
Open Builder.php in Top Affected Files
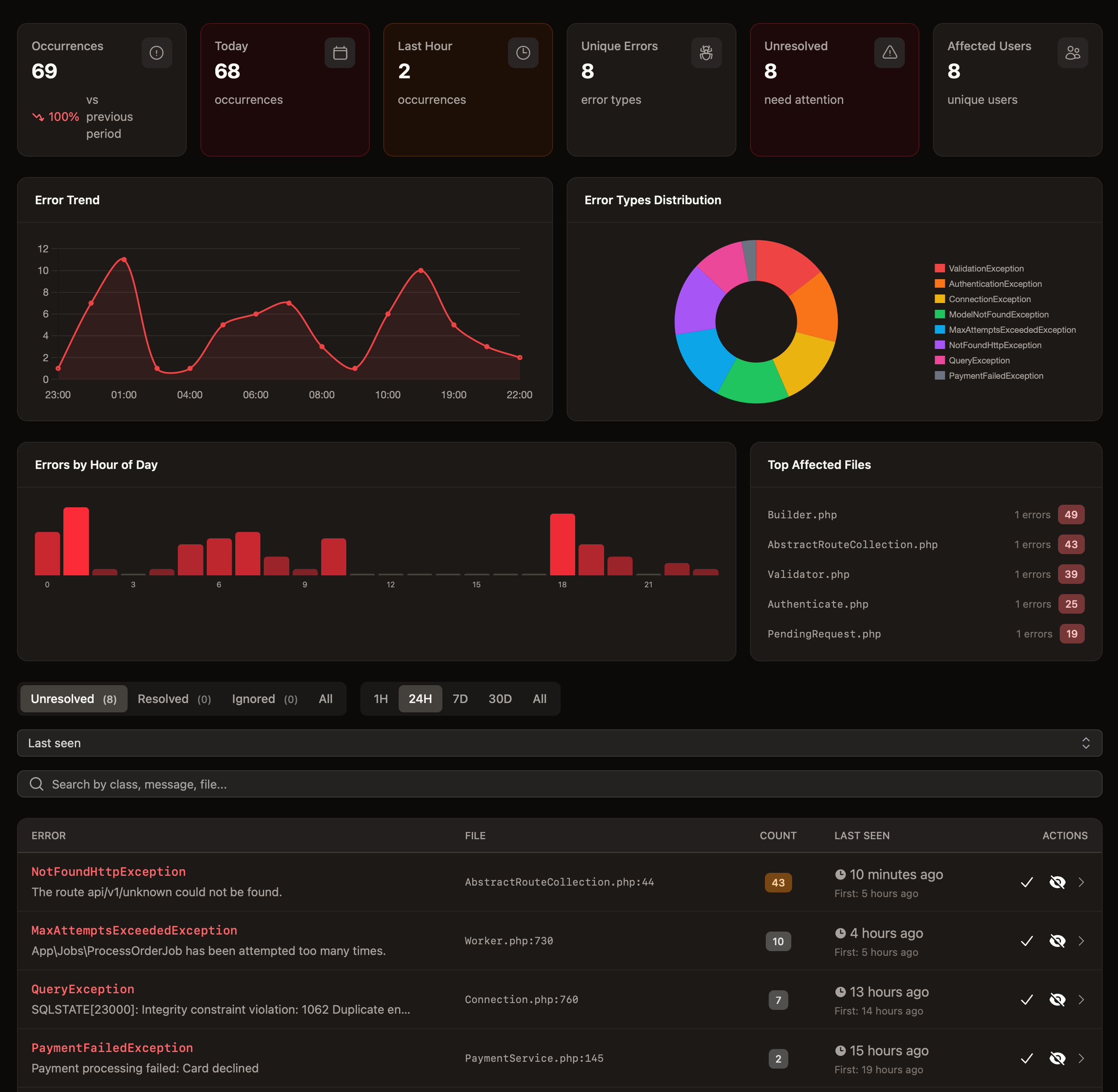802,515
